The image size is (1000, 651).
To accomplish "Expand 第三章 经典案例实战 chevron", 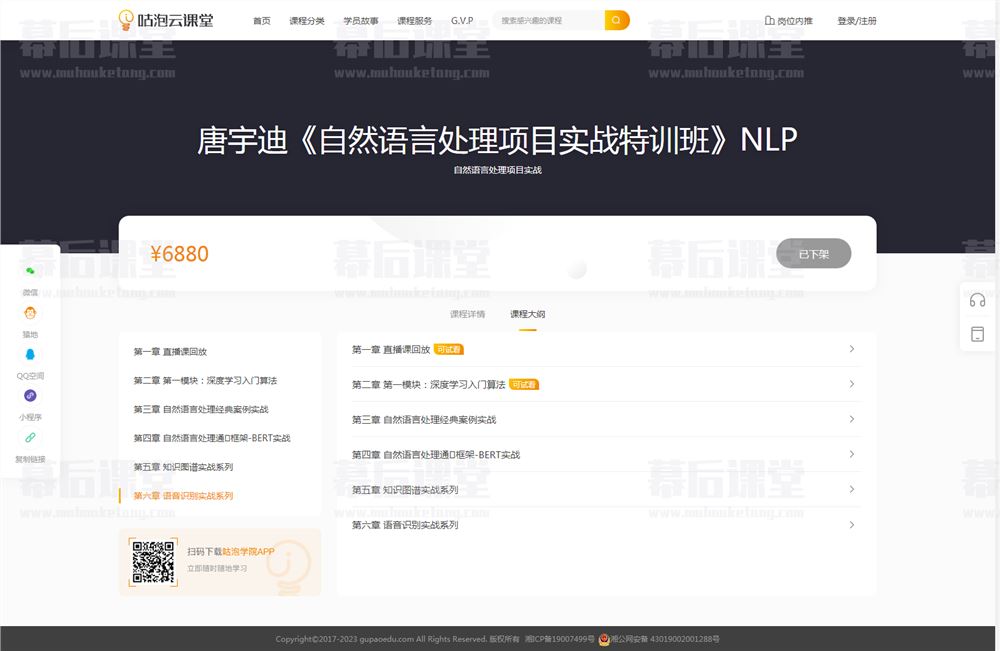I will click(852, 419).
